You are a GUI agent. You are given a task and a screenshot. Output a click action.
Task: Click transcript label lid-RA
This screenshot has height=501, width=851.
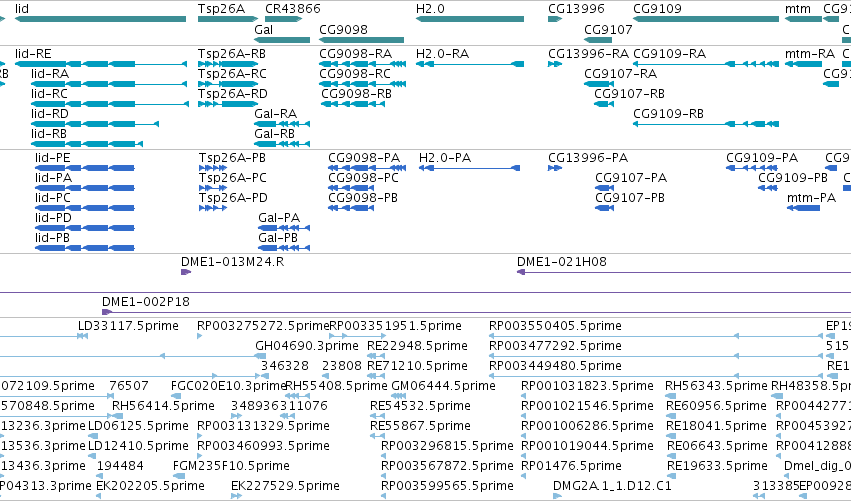tap(50, 74)
